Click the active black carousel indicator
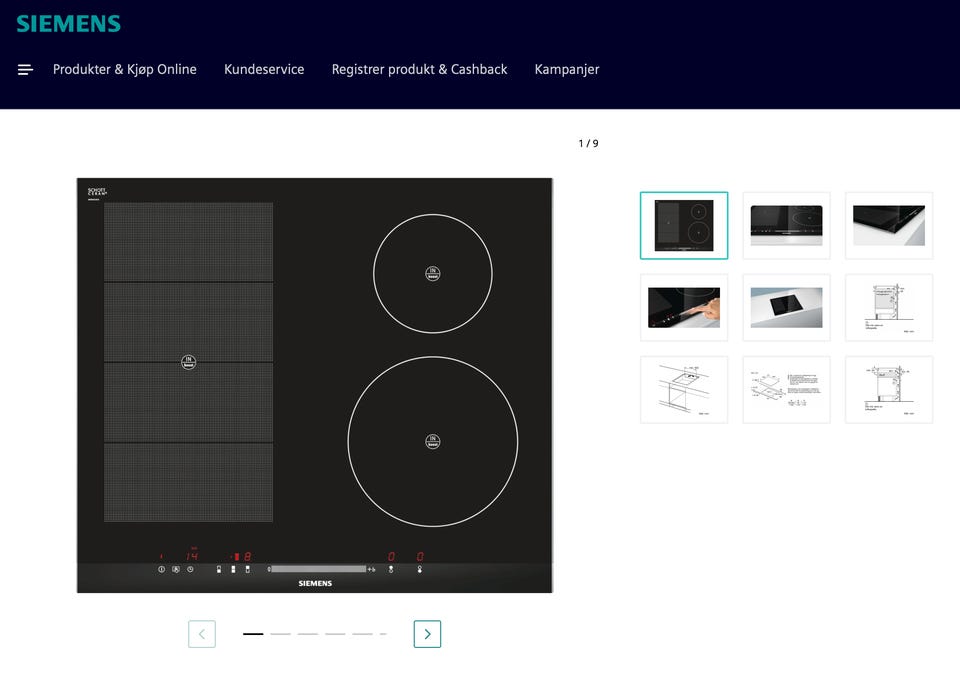960x676 pixels. [x=253, y=634]
